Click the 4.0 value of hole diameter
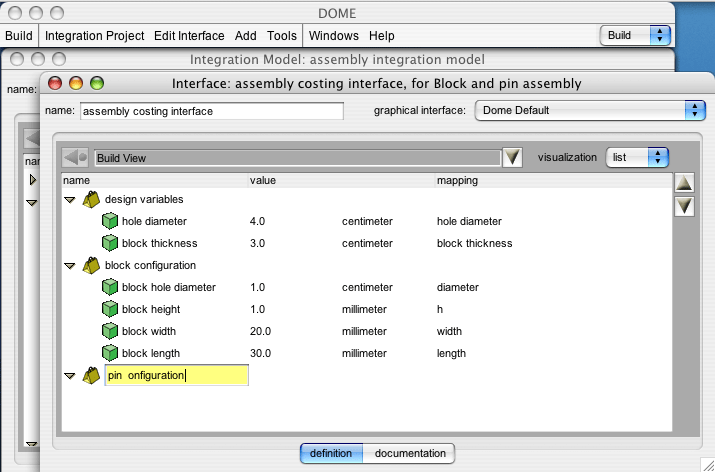The image size is (715, 472). [258, 221]
